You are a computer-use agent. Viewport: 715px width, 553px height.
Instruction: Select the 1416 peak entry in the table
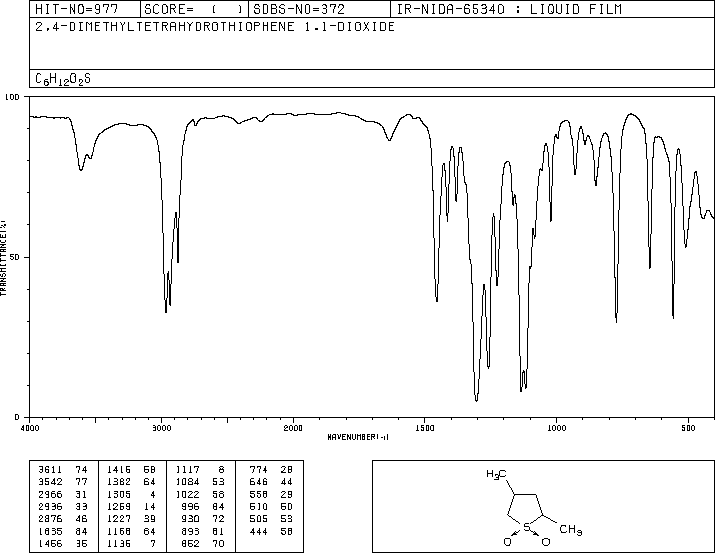131,469
